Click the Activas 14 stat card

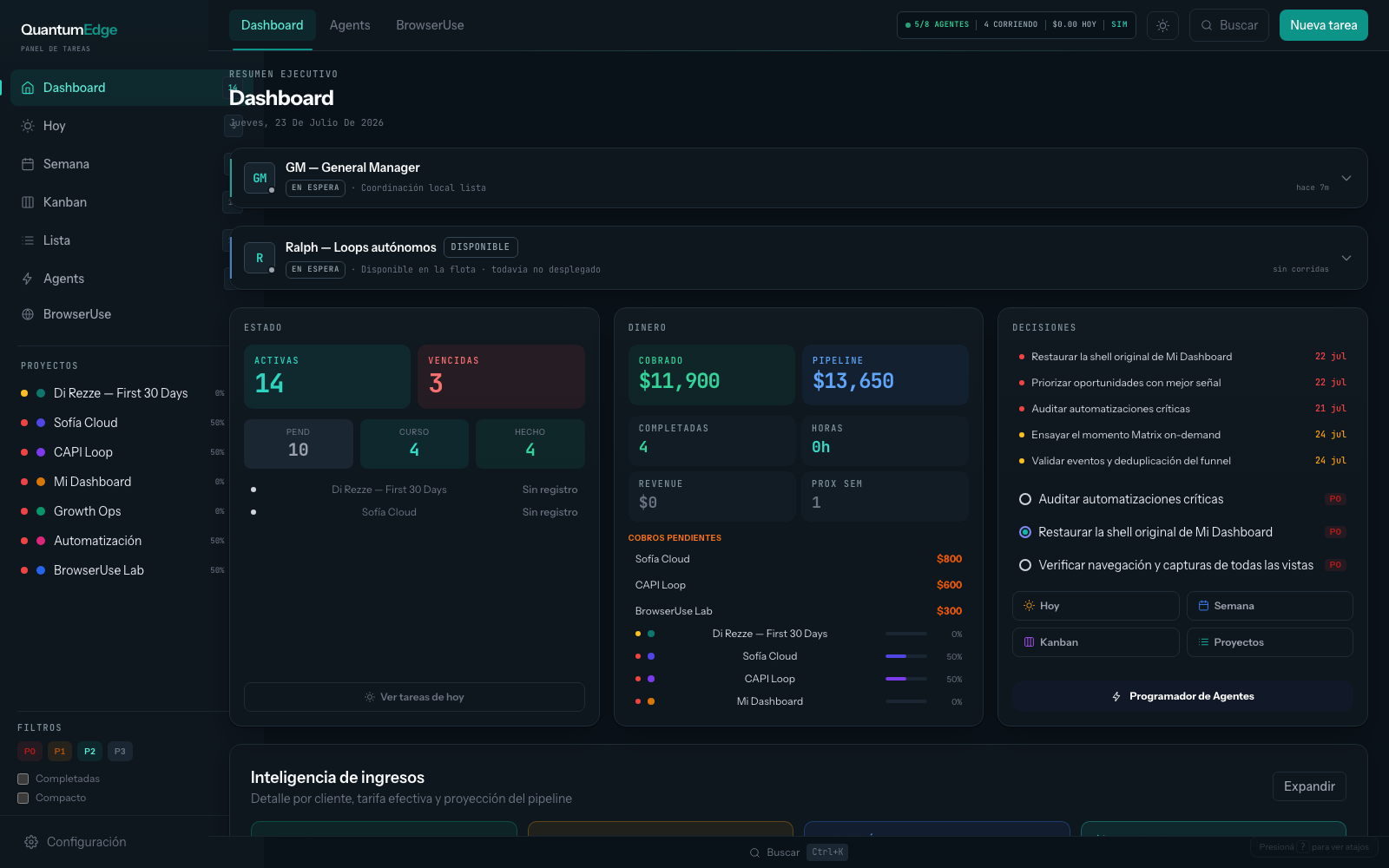coord(327,377)
